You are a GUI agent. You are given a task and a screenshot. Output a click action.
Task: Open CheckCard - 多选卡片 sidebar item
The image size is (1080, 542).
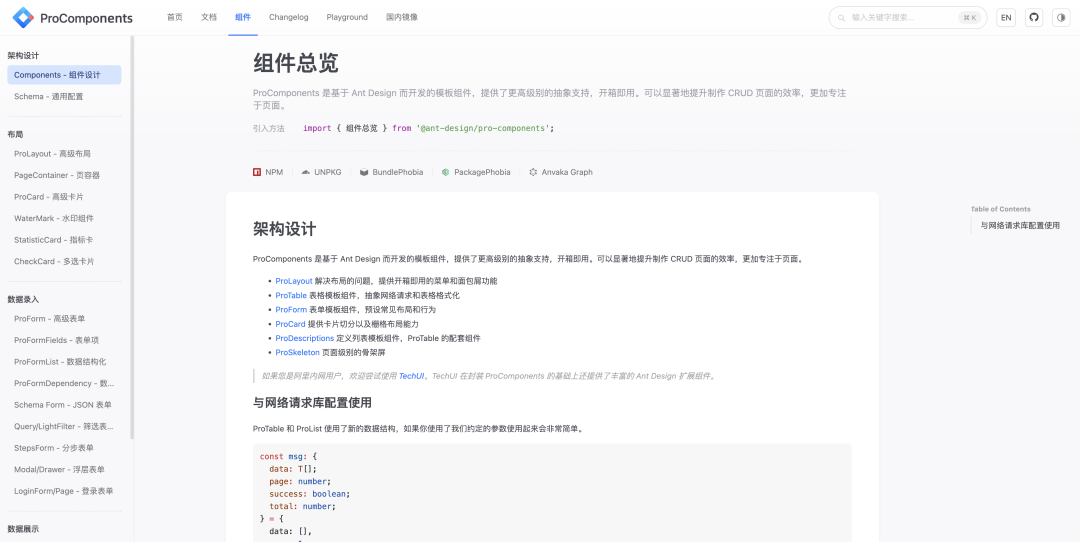(64, 261)
